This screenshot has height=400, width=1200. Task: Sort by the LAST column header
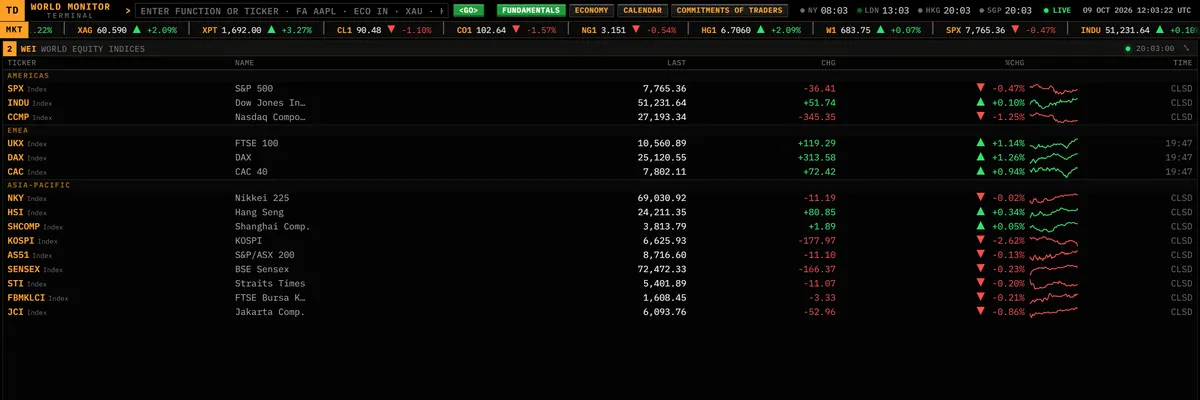tap(676, 62)
